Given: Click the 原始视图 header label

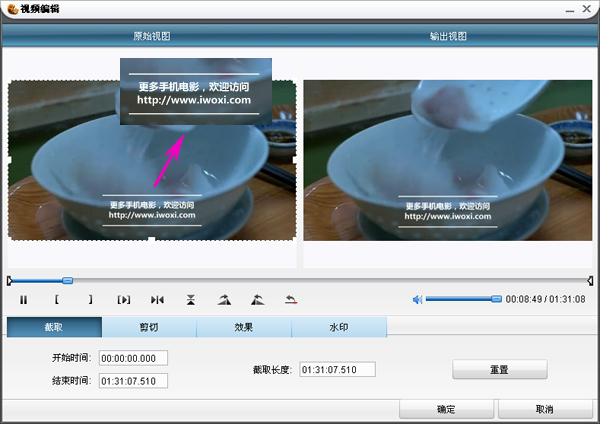Looking at the screenshot, I should pos(152,36).
